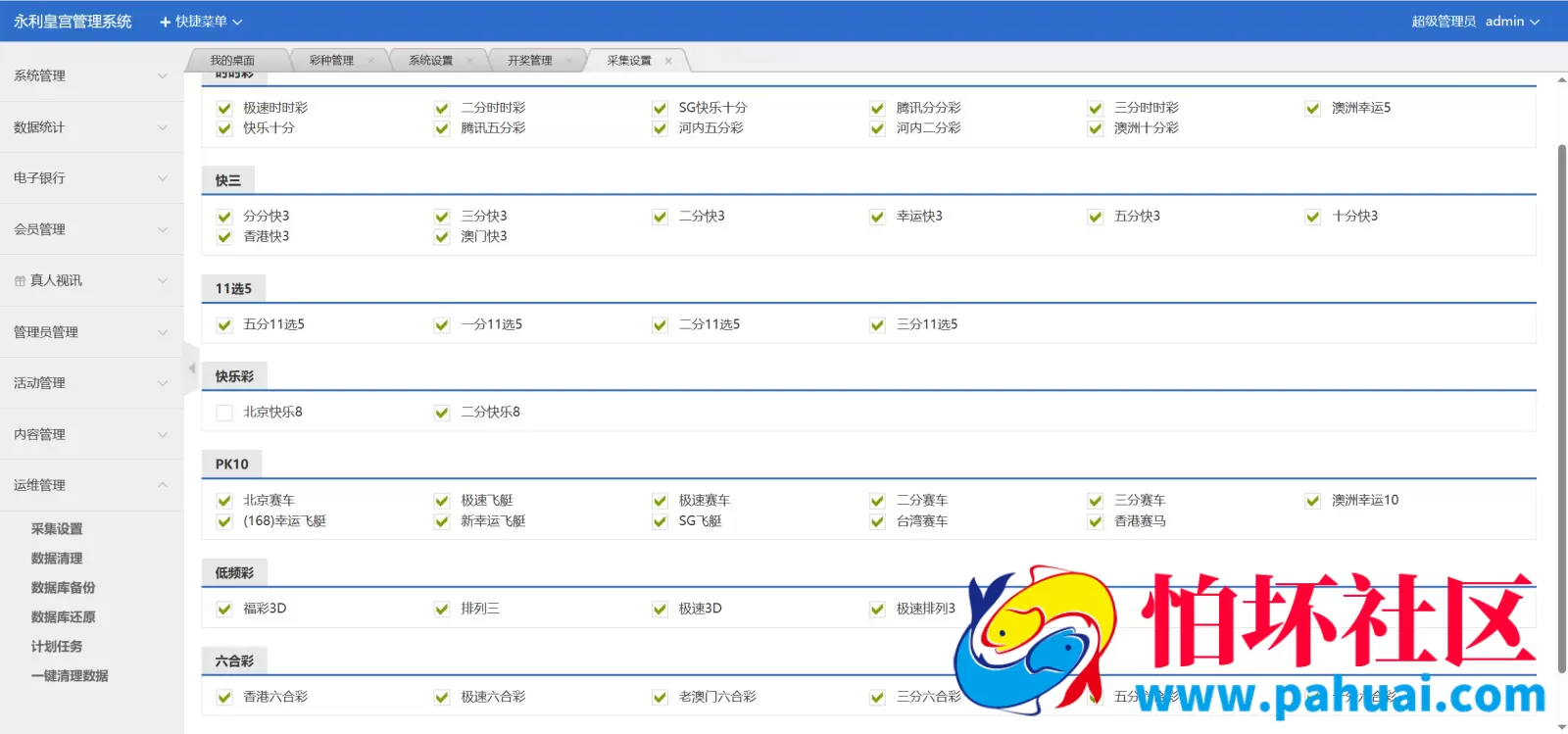The height and width of the screenshot is (734, 1568).
Task: Expand the 电子银行 sidebar menu
Action: tap(91, 178)
